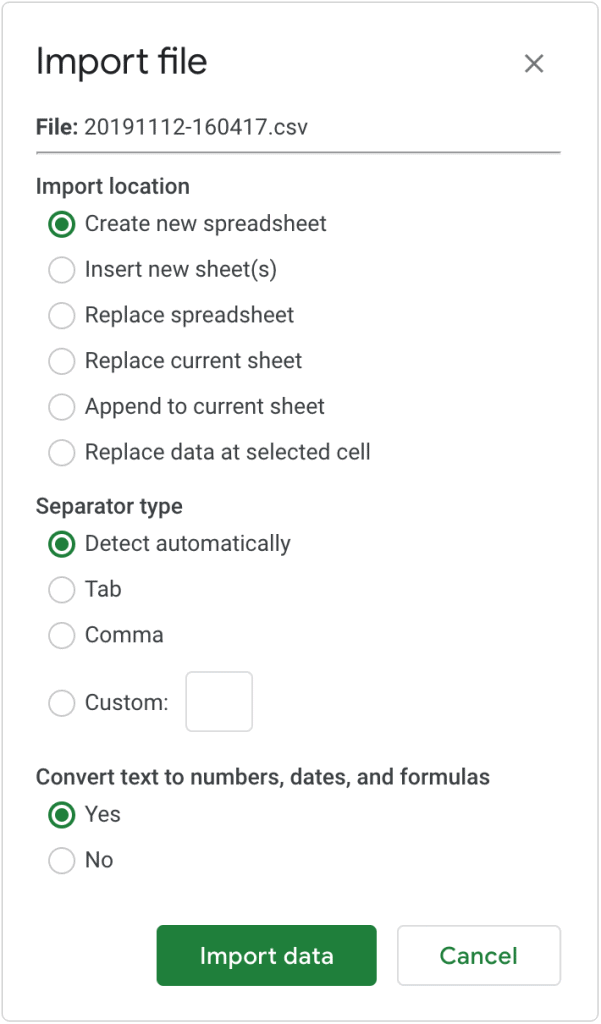Image resolution: width=601 pixels, height=1024 pixels.
Task: Select Replace spreadsheet radio button
Action: click(x=62, y=316)
